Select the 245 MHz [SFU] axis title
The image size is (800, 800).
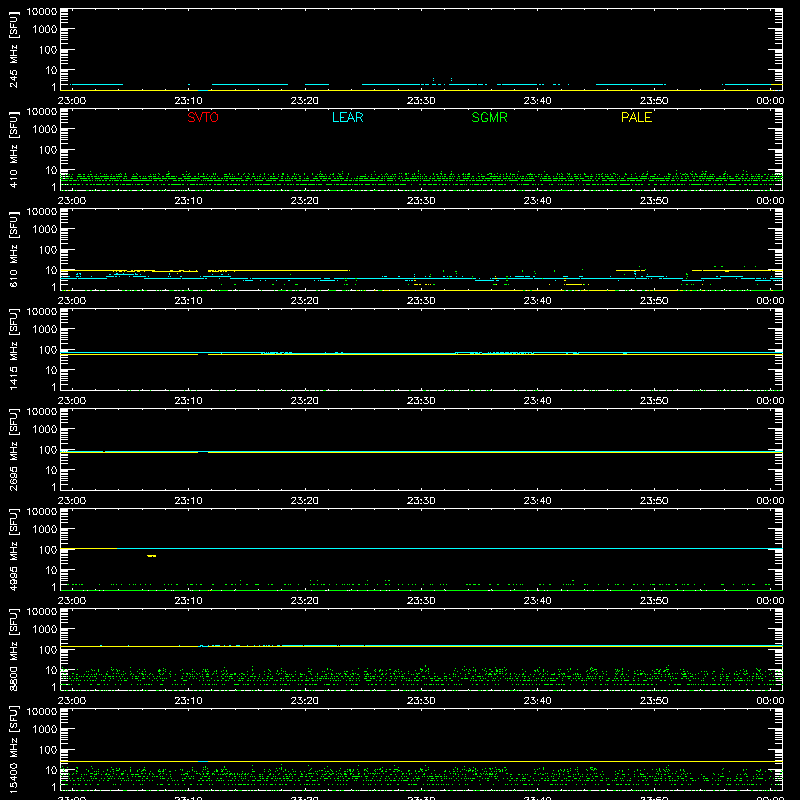click(x=13, y=50)
